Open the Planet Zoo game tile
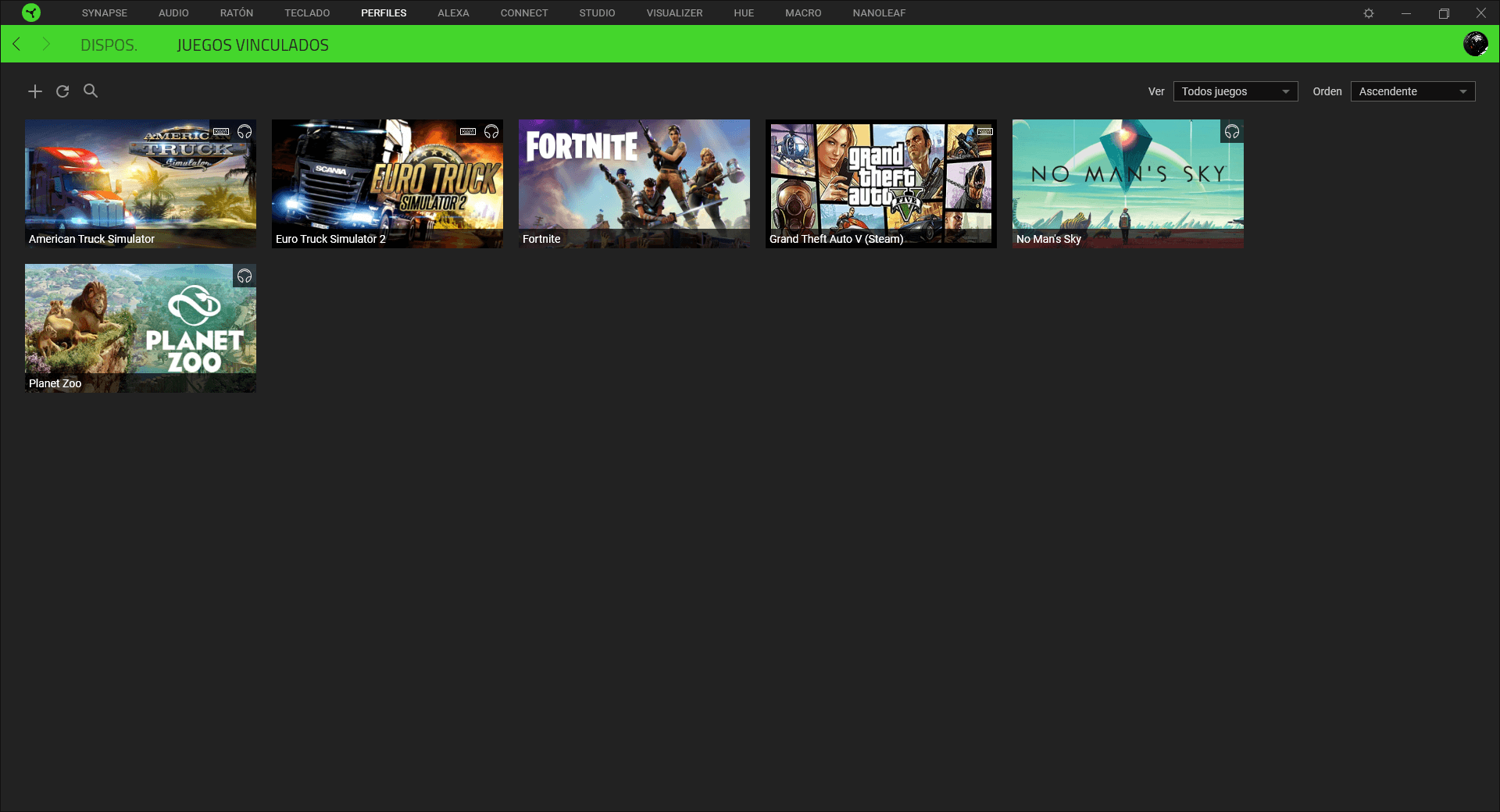Screen dimensions: 1500x812 point(141,328)
